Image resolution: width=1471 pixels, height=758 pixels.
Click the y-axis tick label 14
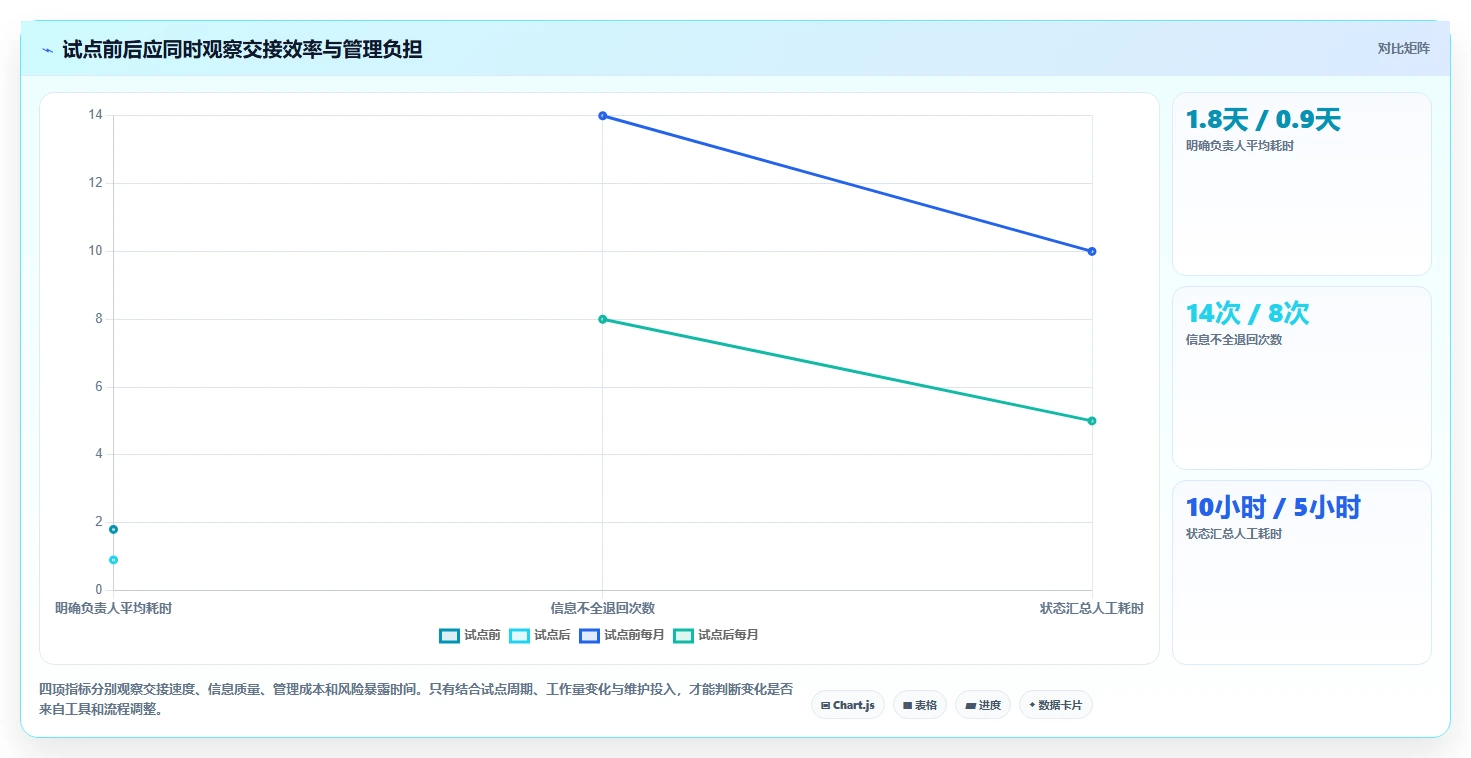(x=95, y=115)
